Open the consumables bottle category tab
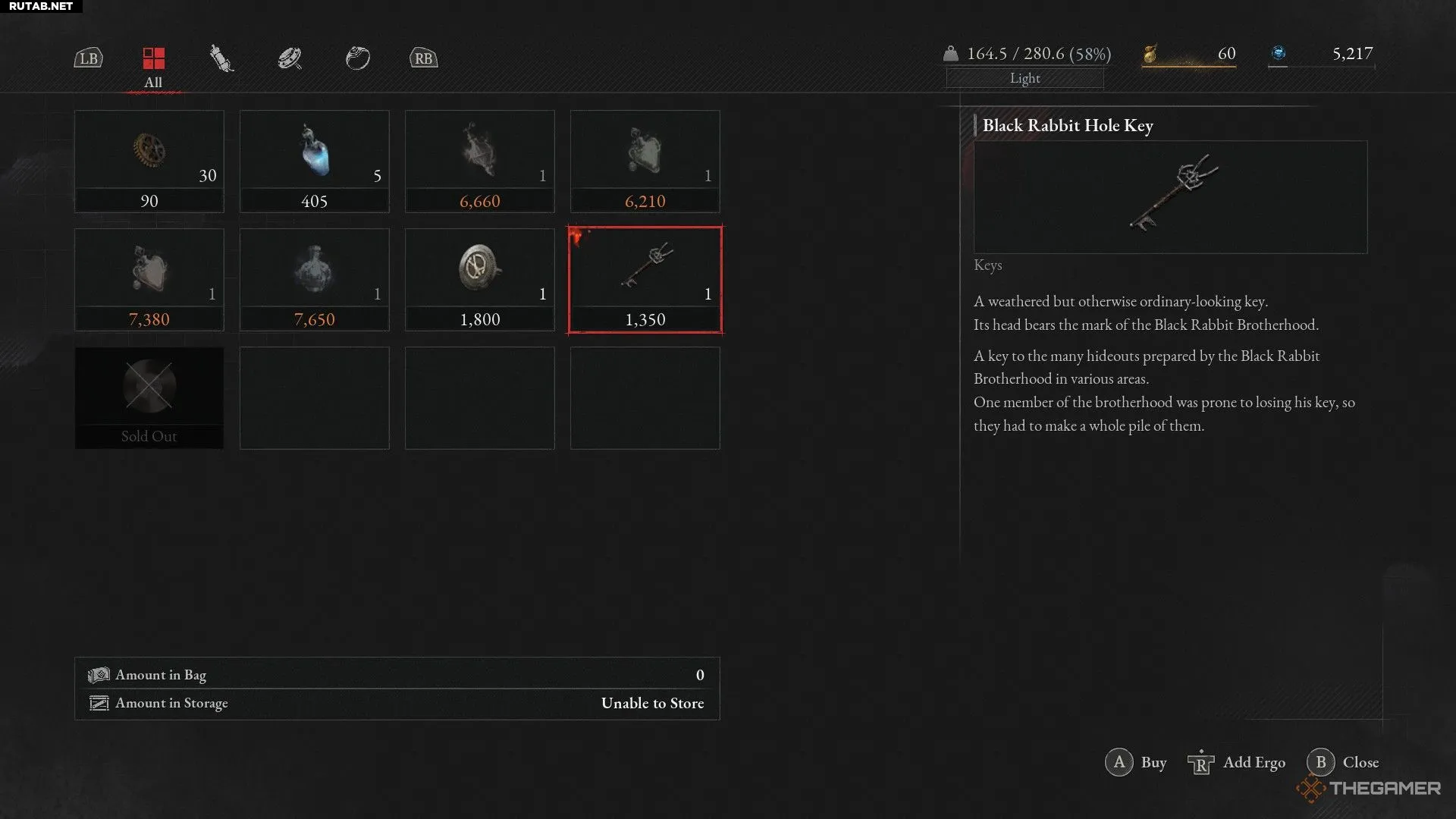Viewport: 1456px width, 819px height. [221, 58]
